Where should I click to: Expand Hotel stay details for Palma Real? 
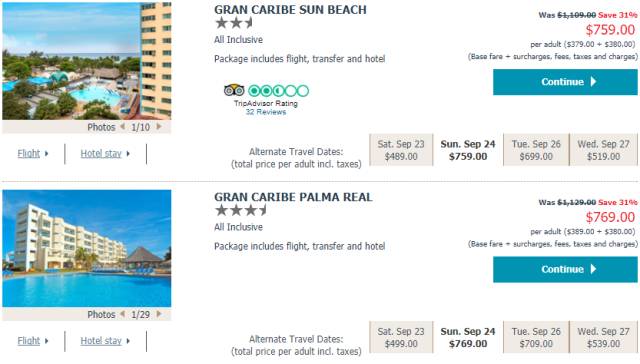pos(105,341)
